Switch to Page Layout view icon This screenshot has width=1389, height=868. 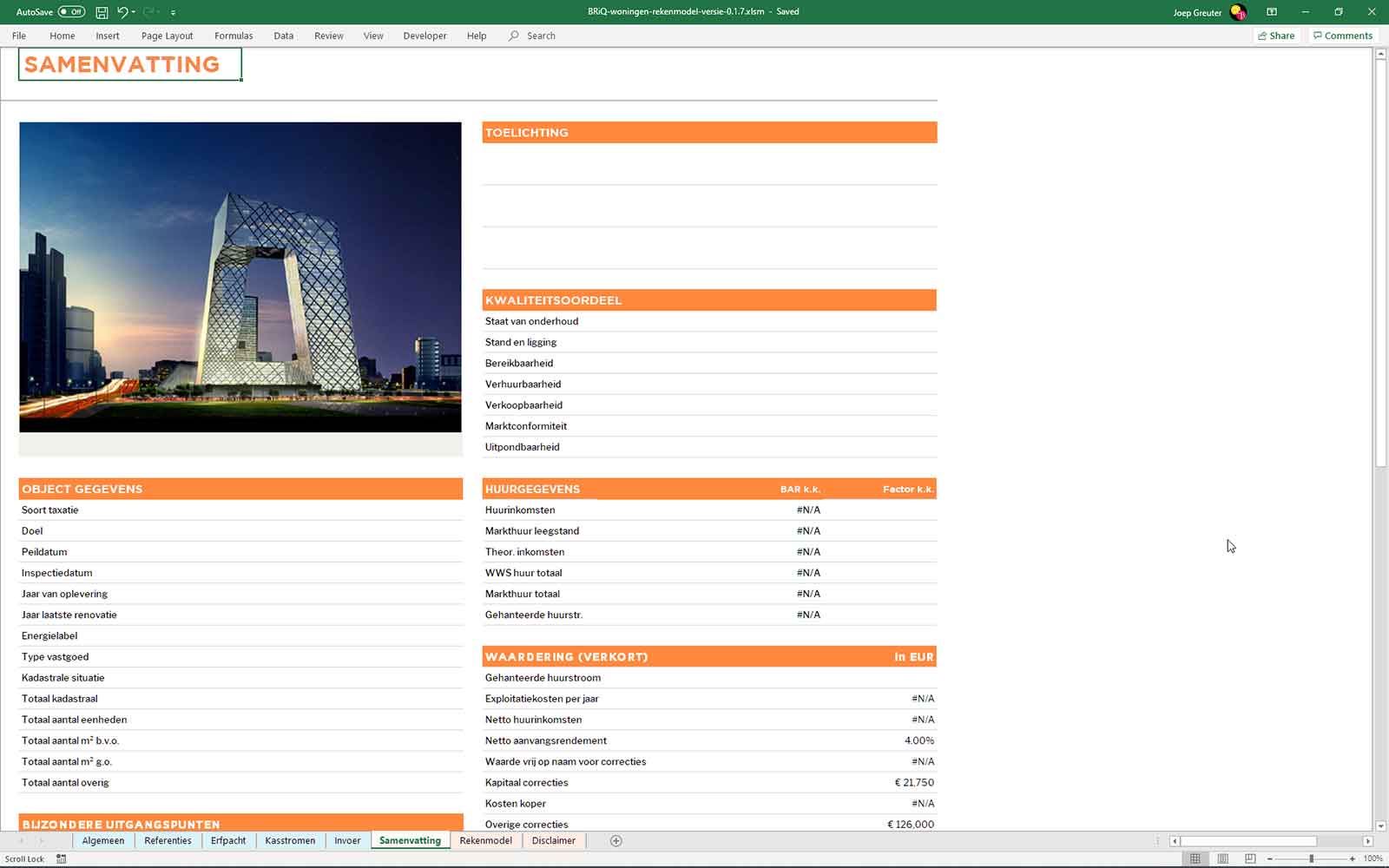(x=1222, y=858)
